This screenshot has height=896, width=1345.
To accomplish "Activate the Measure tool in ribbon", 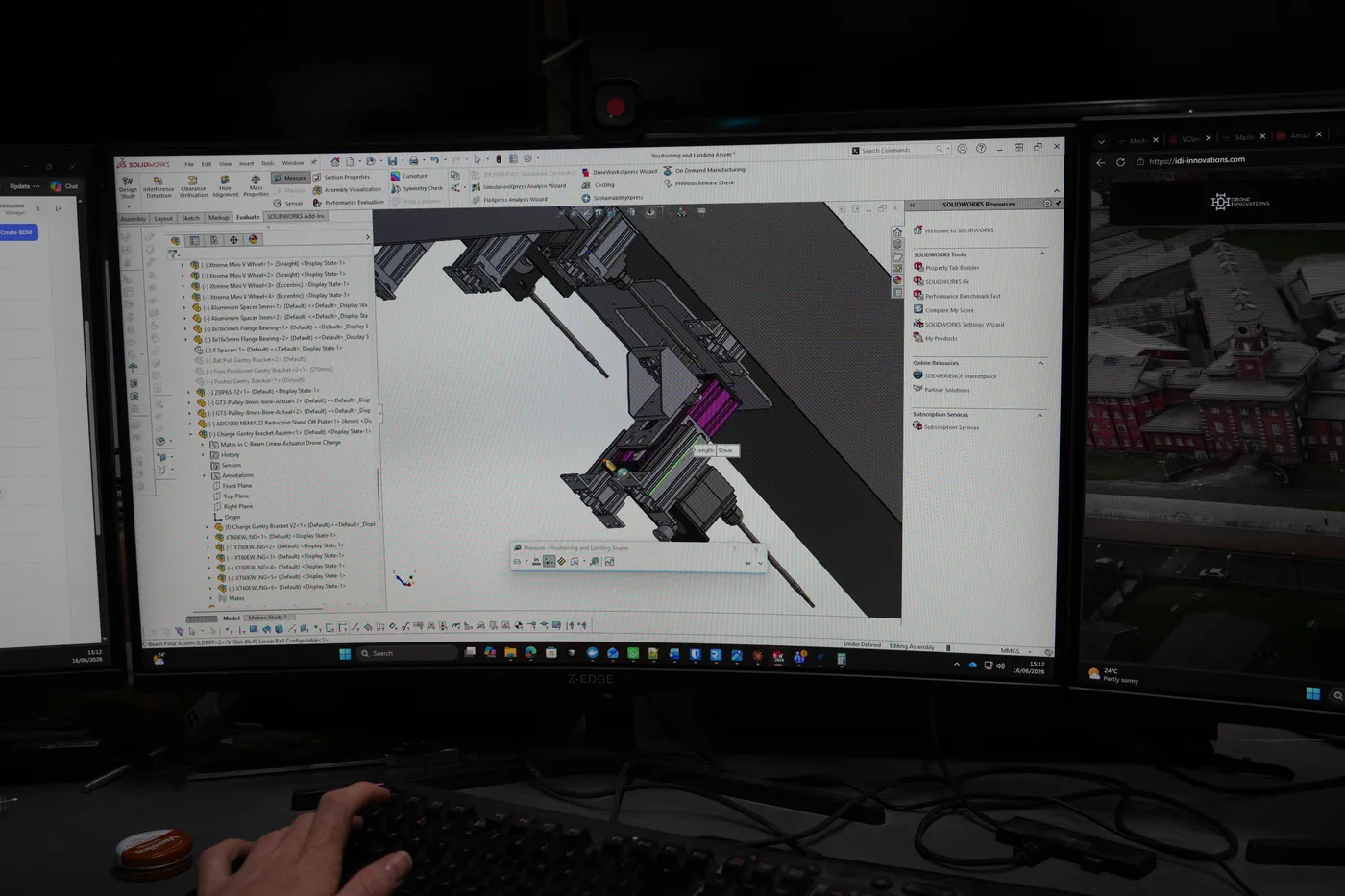I will [289, 178].
